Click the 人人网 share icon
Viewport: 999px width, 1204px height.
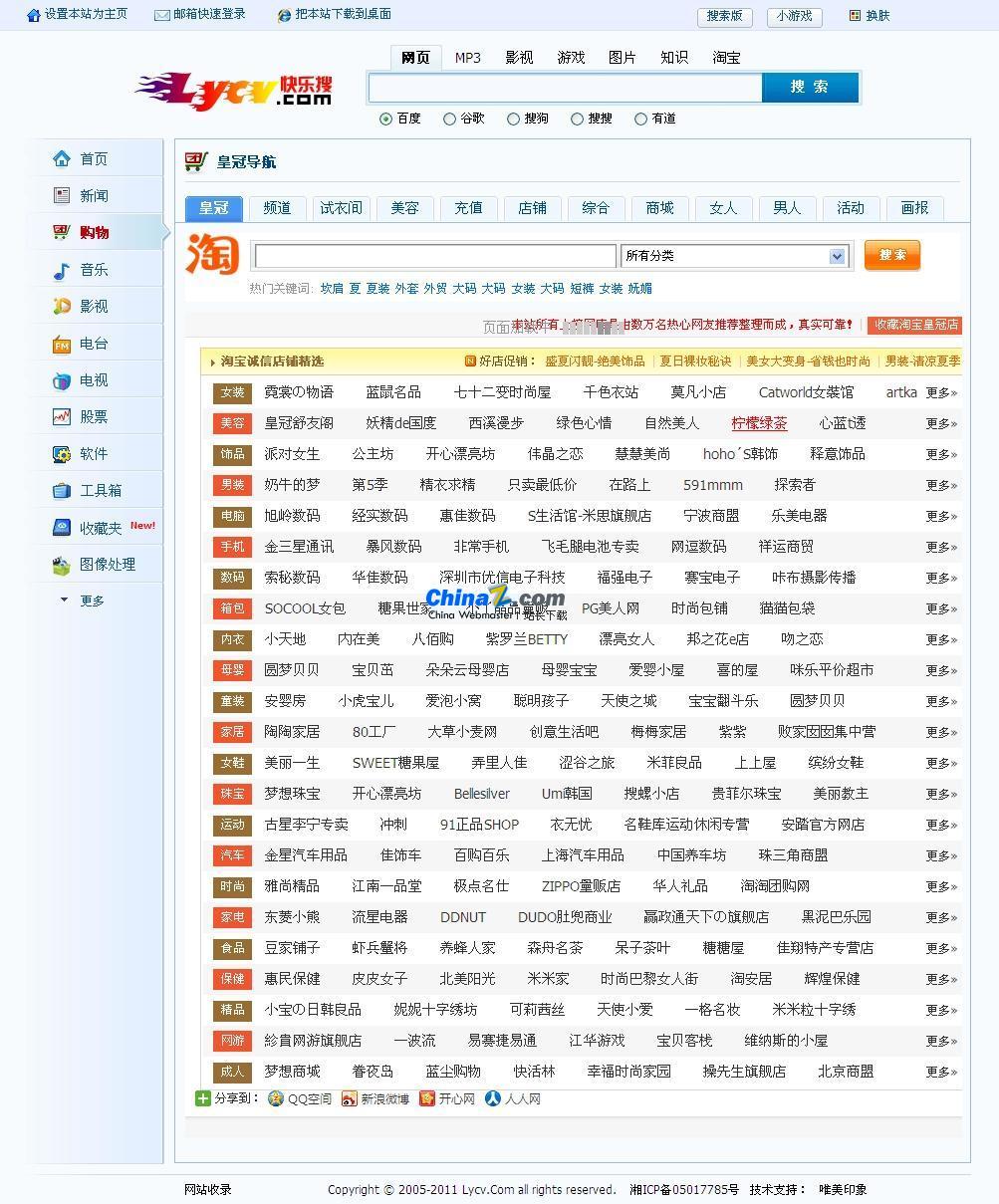(x=493, y=1098)
